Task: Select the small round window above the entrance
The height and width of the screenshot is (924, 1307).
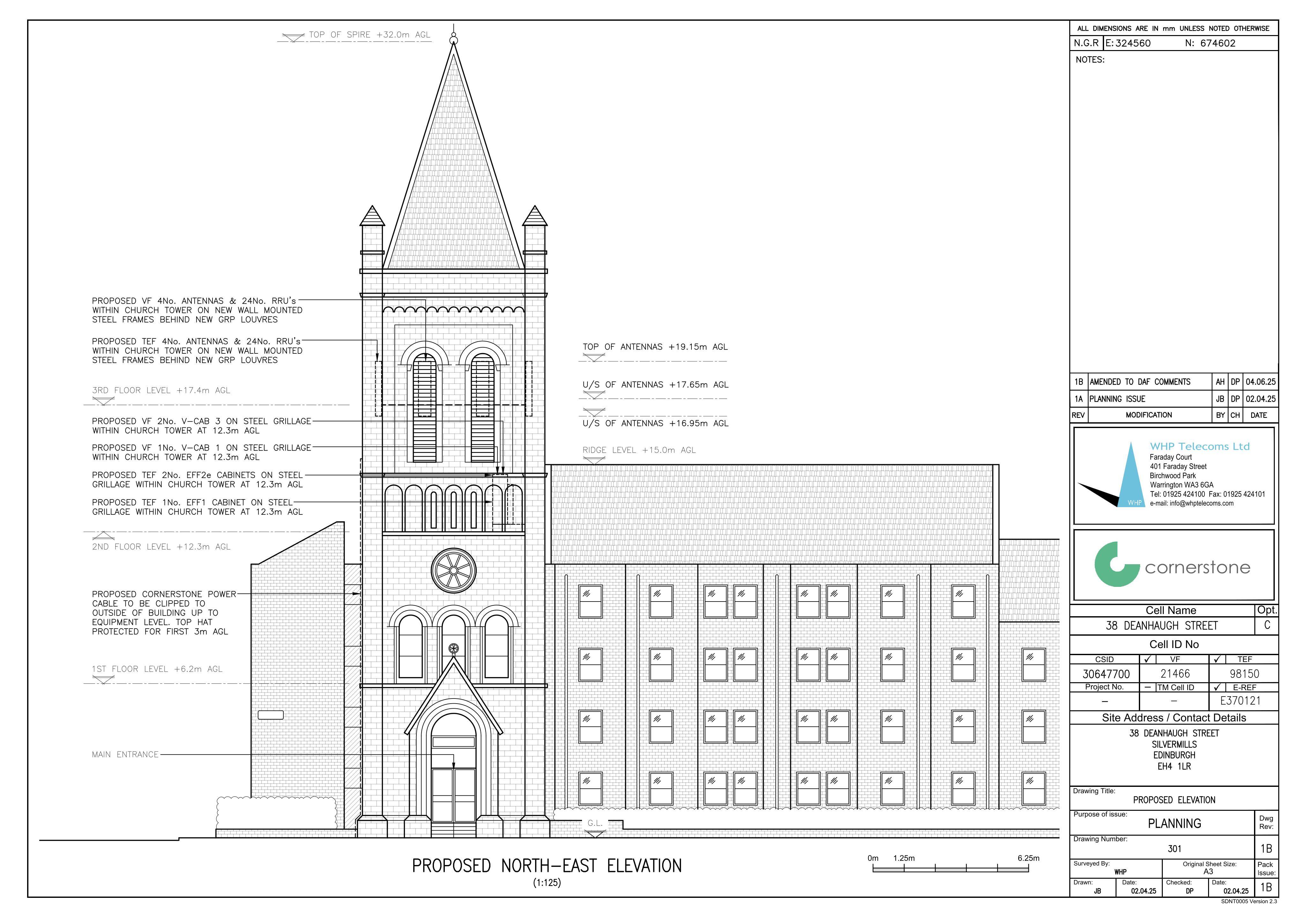Action: [454, 648]
